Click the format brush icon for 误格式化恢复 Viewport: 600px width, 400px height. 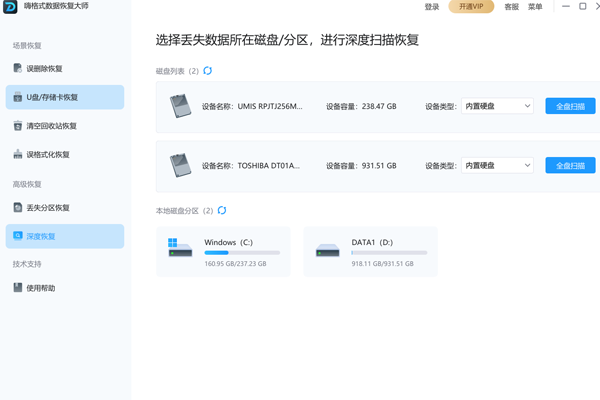tap(18, 154)
